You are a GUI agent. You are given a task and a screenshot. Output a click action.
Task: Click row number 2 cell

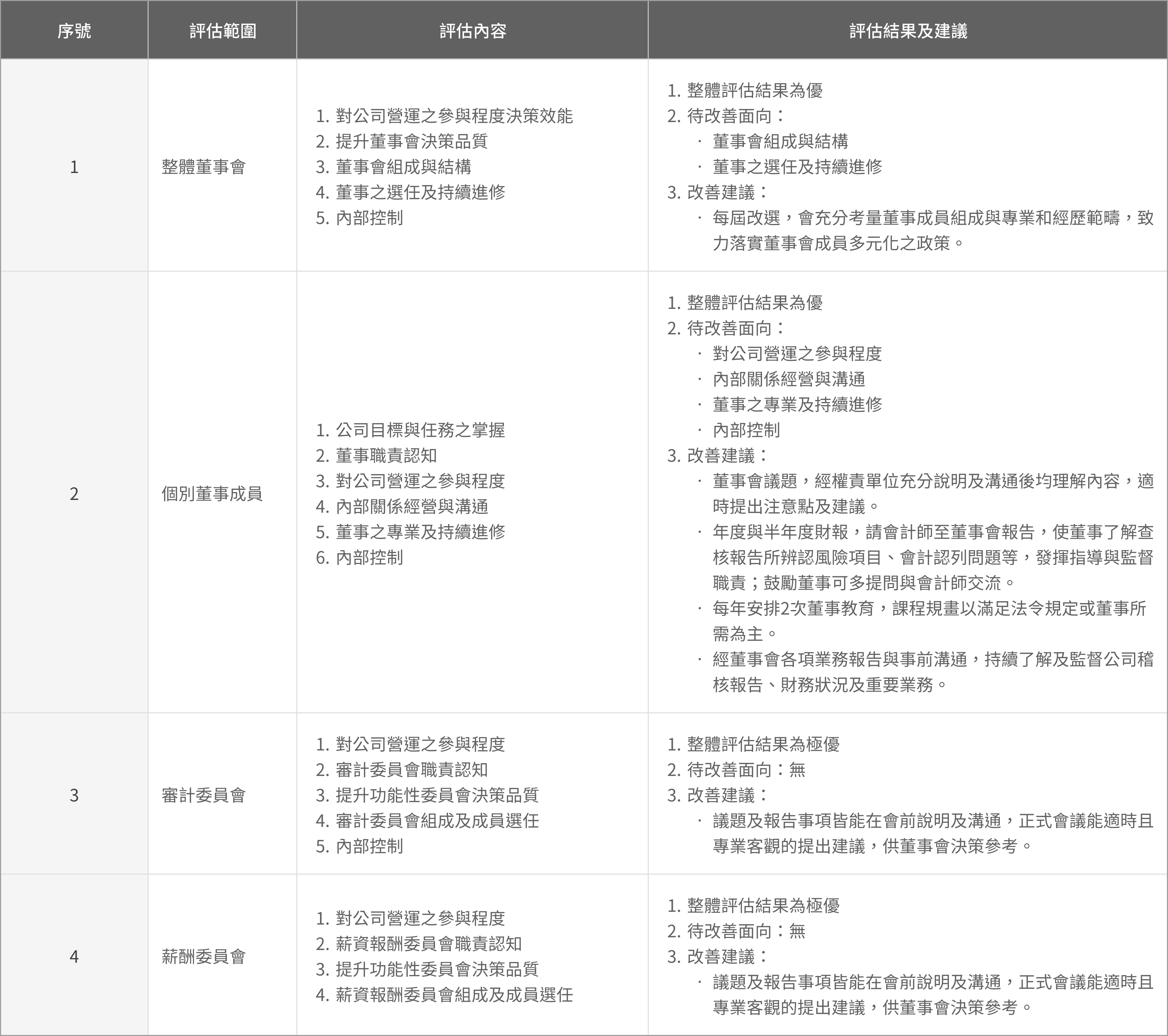click(74, 494)
